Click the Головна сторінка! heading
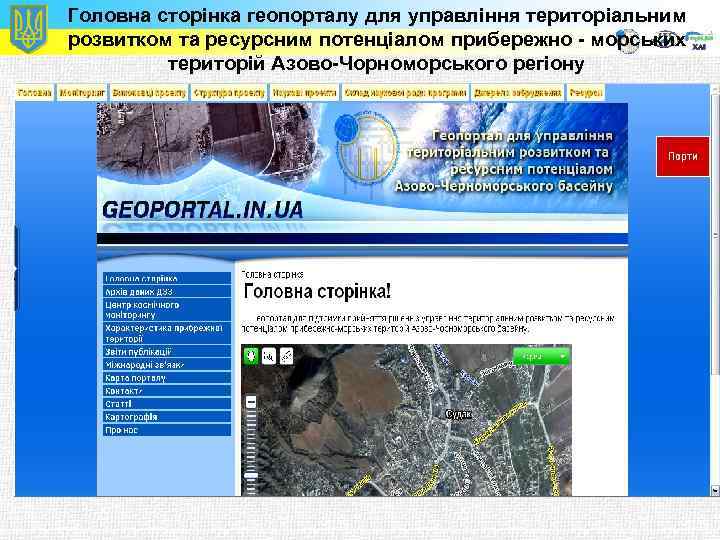This screenshot has height=540, width=720. point(317,291)
